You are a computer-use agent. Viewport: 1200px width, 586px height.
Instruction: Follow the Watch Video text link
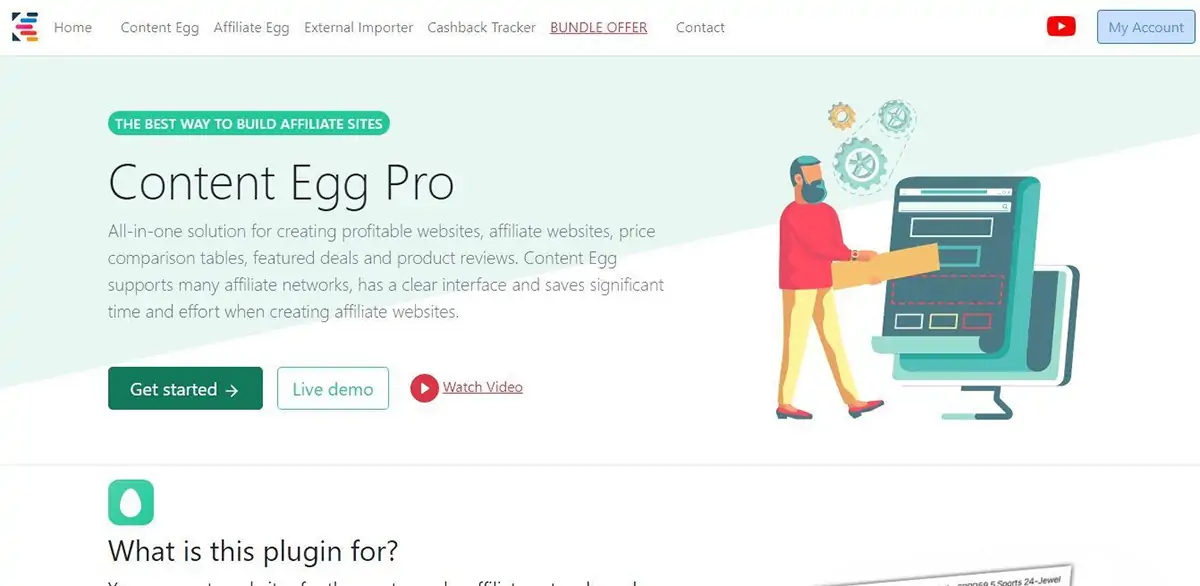(483, 387)
